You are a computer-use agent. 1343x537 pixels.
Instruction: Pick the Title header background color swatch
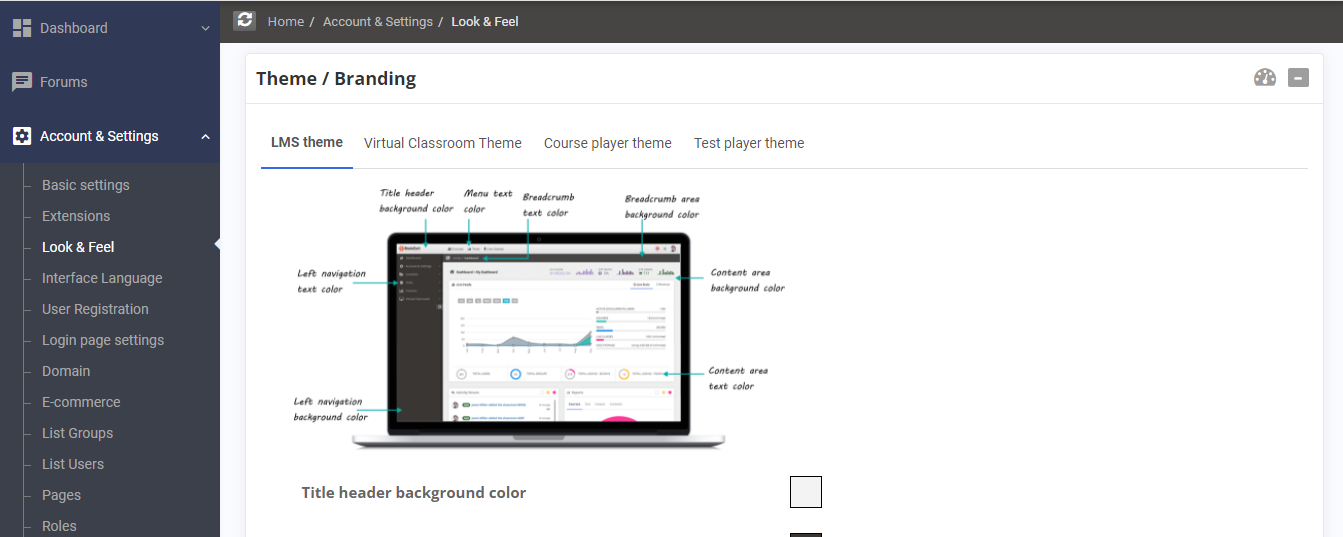tap(806, 492)
